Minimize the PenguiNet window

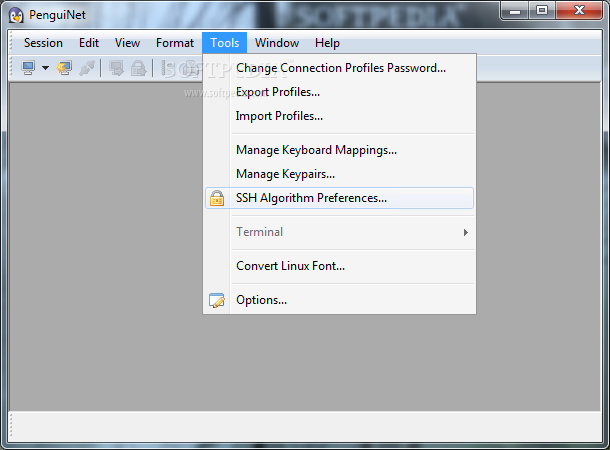click(x=514, y=11)
